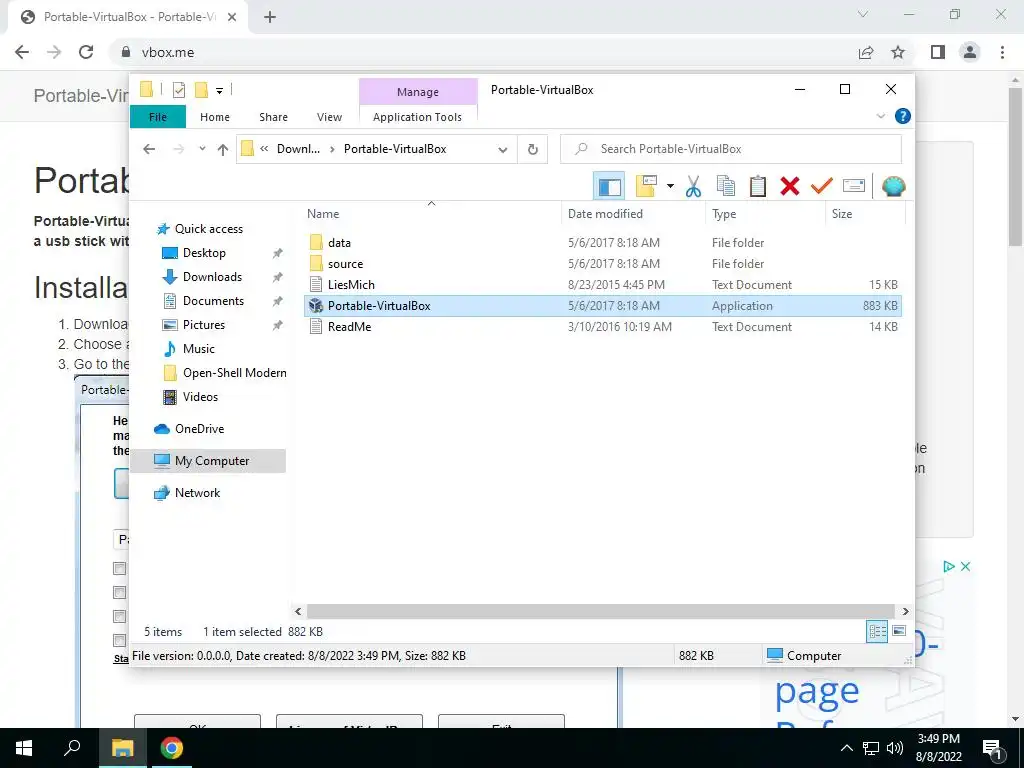This screenshot has width=1024, height=768.
Task: Go back in Explorer history
Action: pyautogui.click(x=149, y=149)
